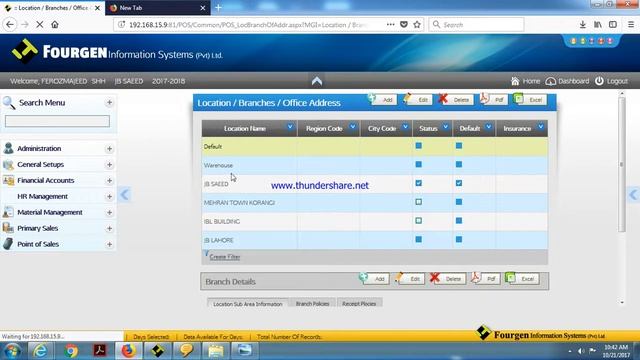Toggle Default checkbox for JB LAHORE row

tap(459, 240)
